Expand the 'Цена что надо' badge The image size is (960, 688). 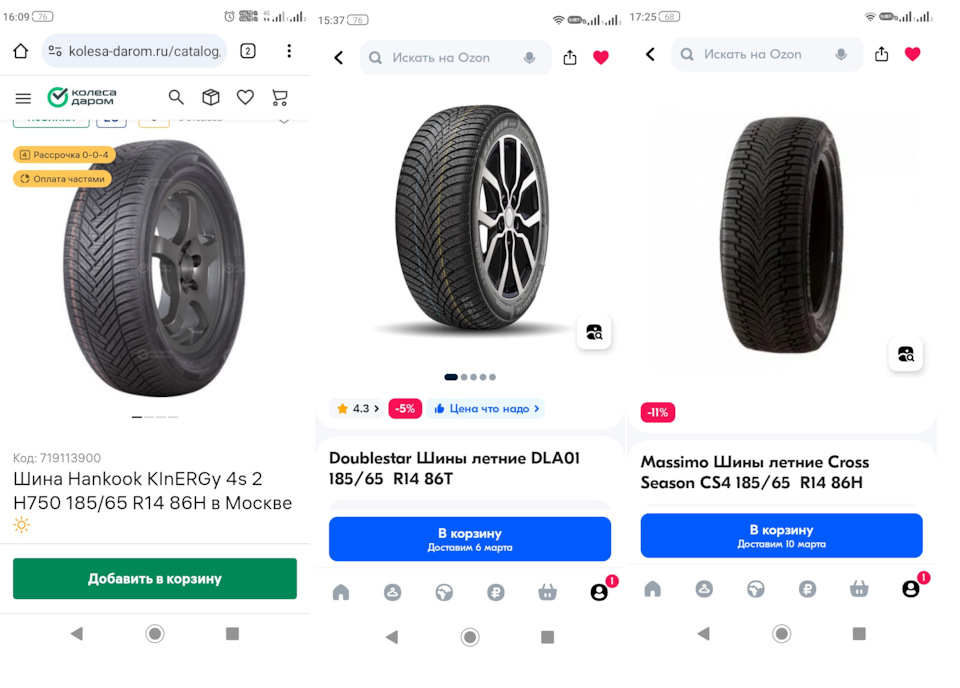(486, 408)
